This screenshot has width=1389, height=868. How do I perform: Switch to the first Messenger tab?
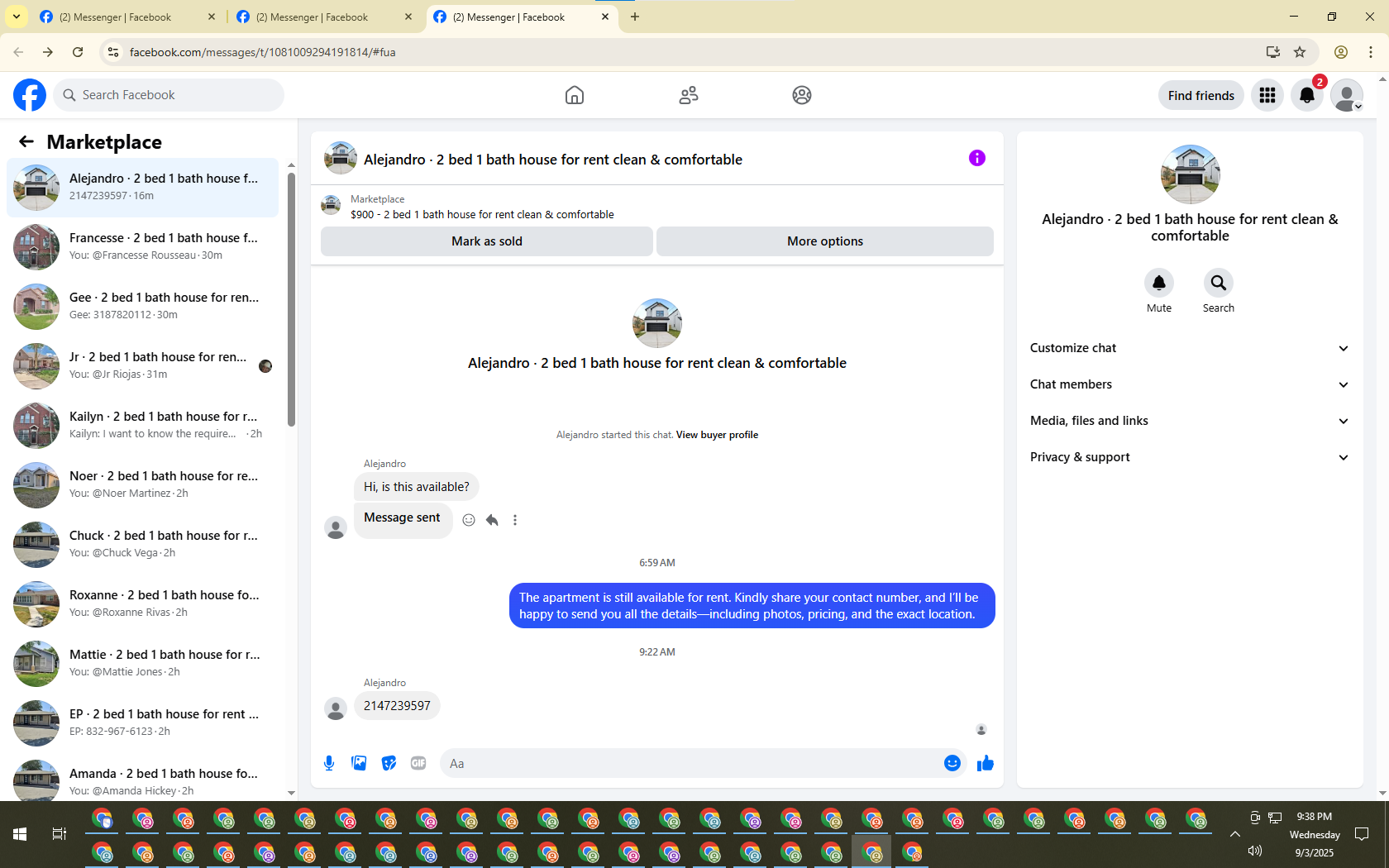126,17
